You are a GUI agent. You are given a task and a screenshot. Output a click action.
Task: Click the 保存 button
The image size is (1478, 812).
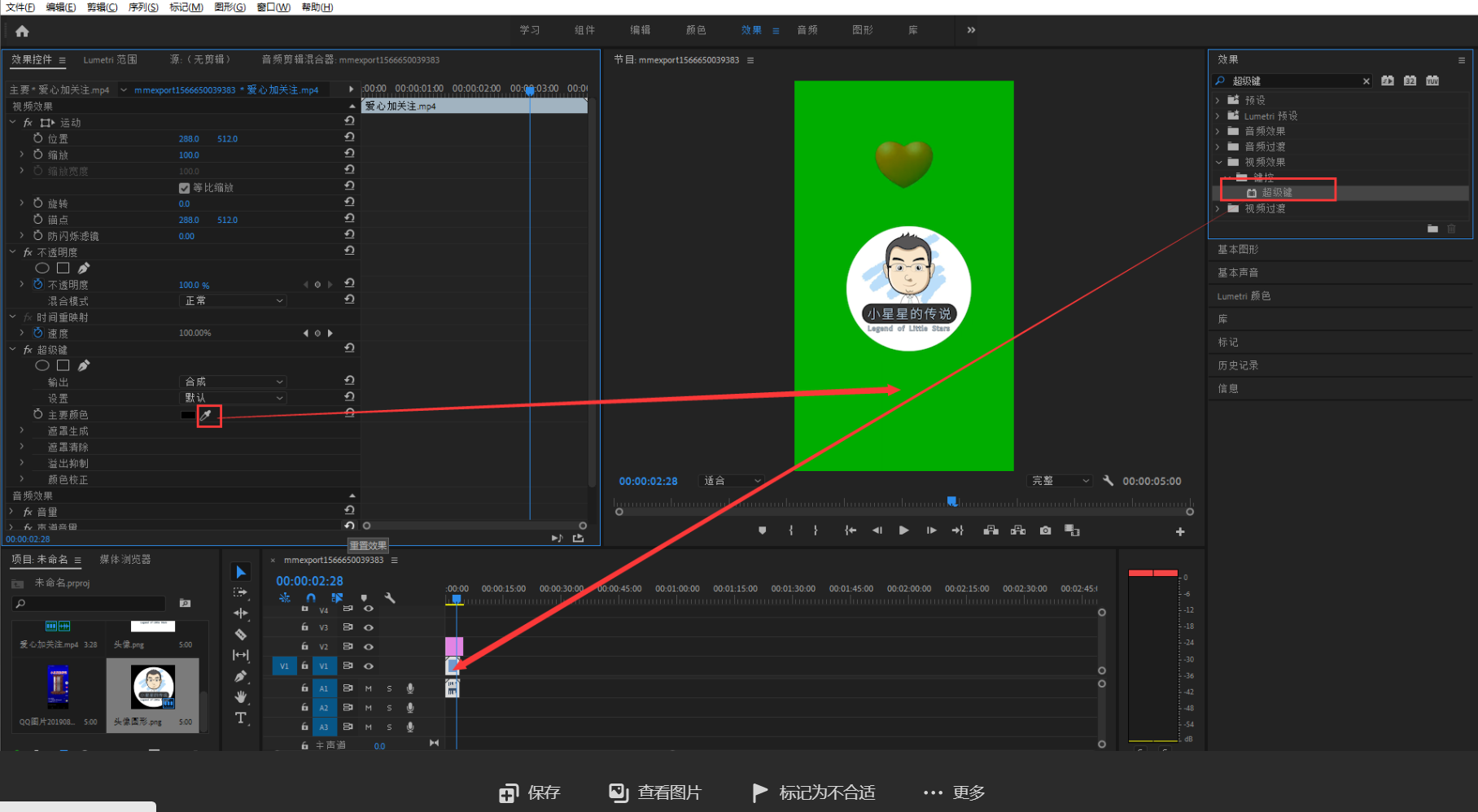click(530, 792)
